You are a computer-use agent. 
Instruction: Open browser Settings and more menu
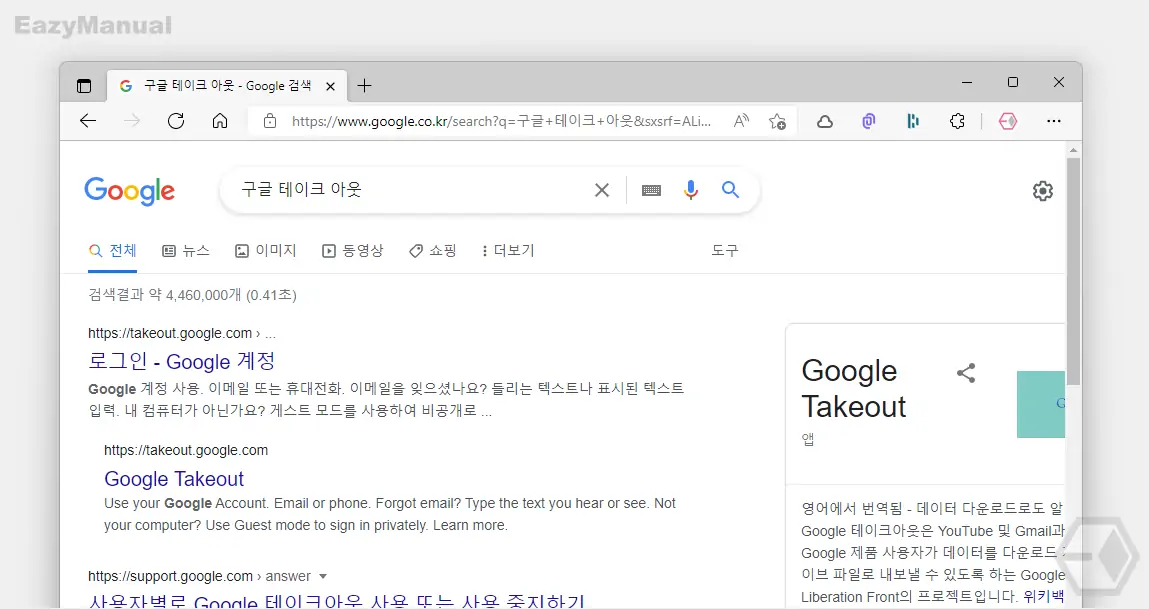1054,121
